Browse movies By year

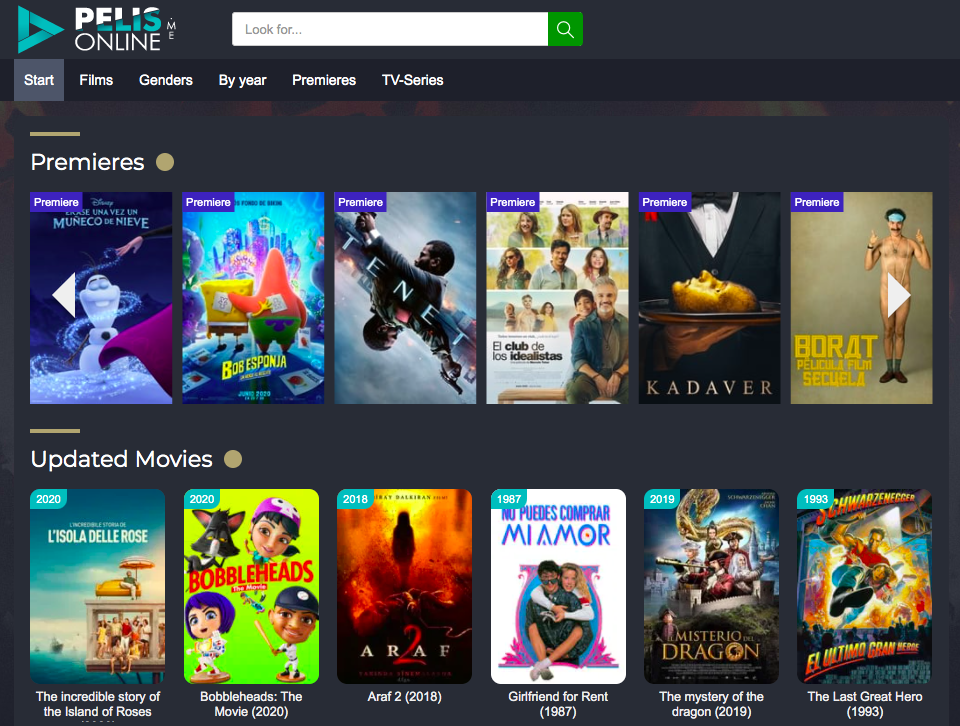pos(242,80)
